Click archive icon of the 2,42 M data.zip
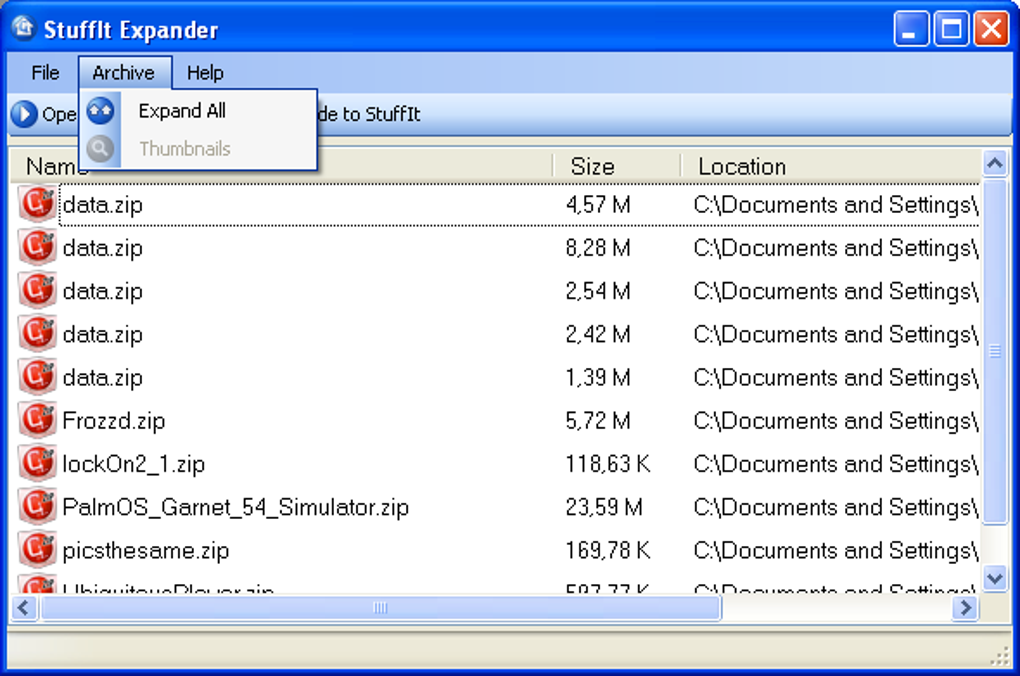Viewport: 1020px width, 676px height. tap(38, 334)
